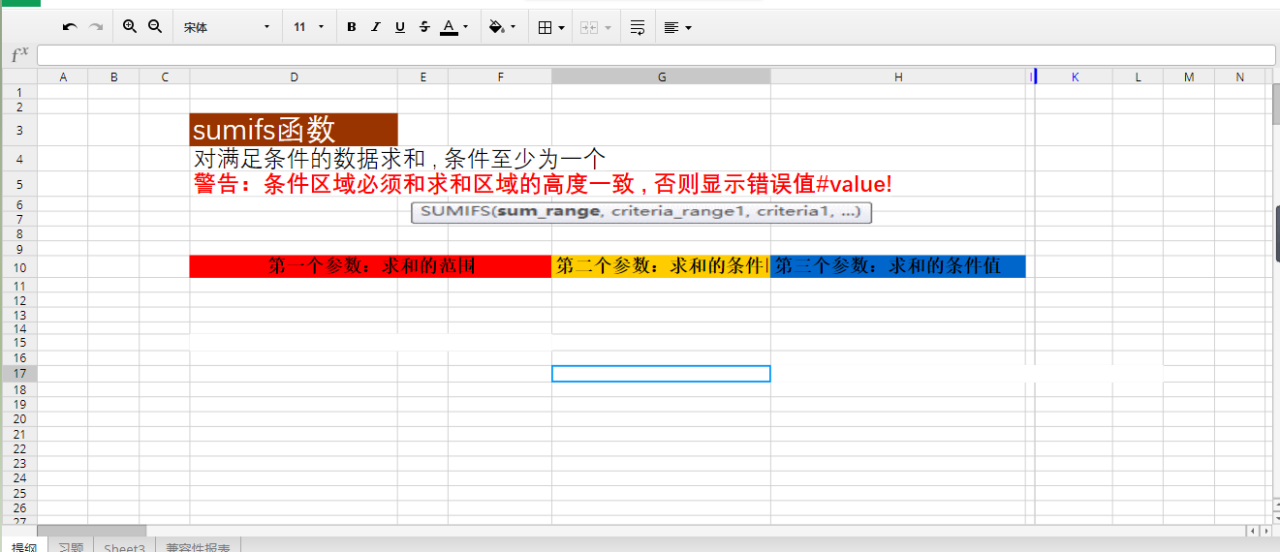Click the scroll left arrow at bottom right
1280x552 pixels.
point(1252,530)
